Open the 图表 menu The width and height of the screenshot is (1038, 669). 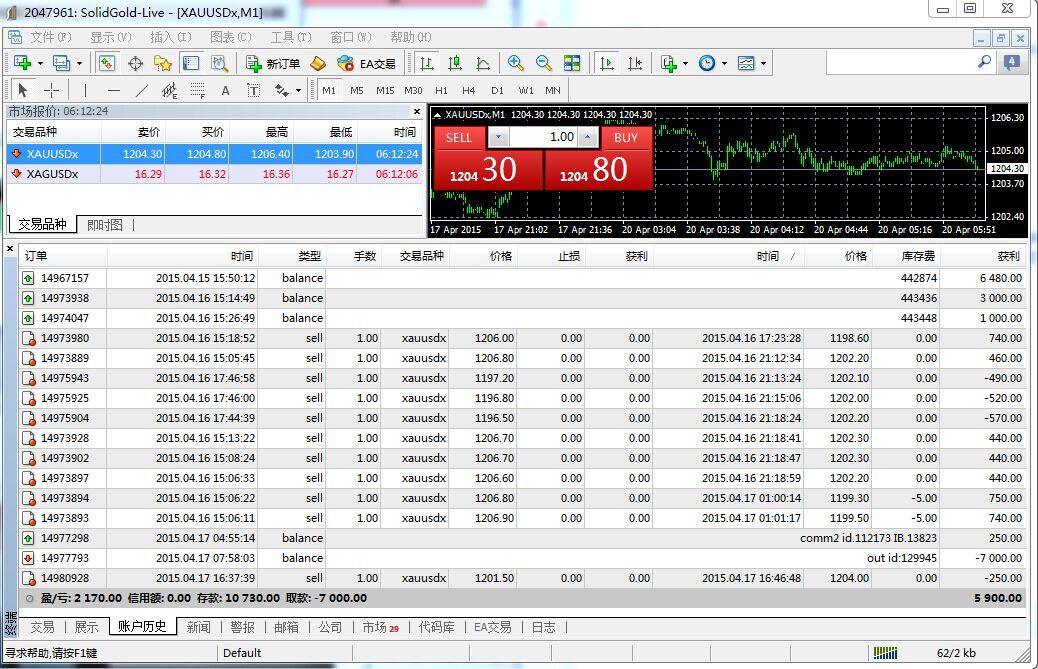(231, 37)
